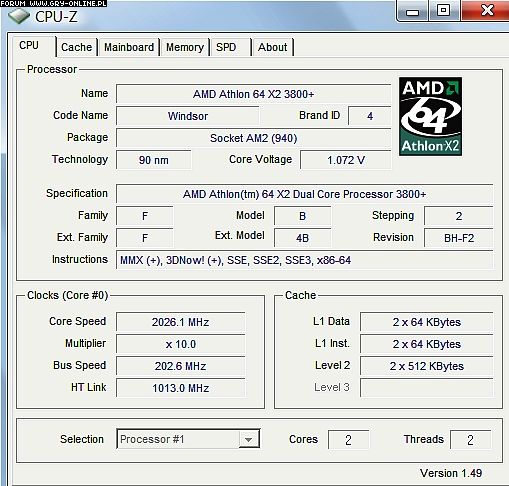Click the Ext. Model value 4B
Screen dimensions: 509x486
(303, 238)
